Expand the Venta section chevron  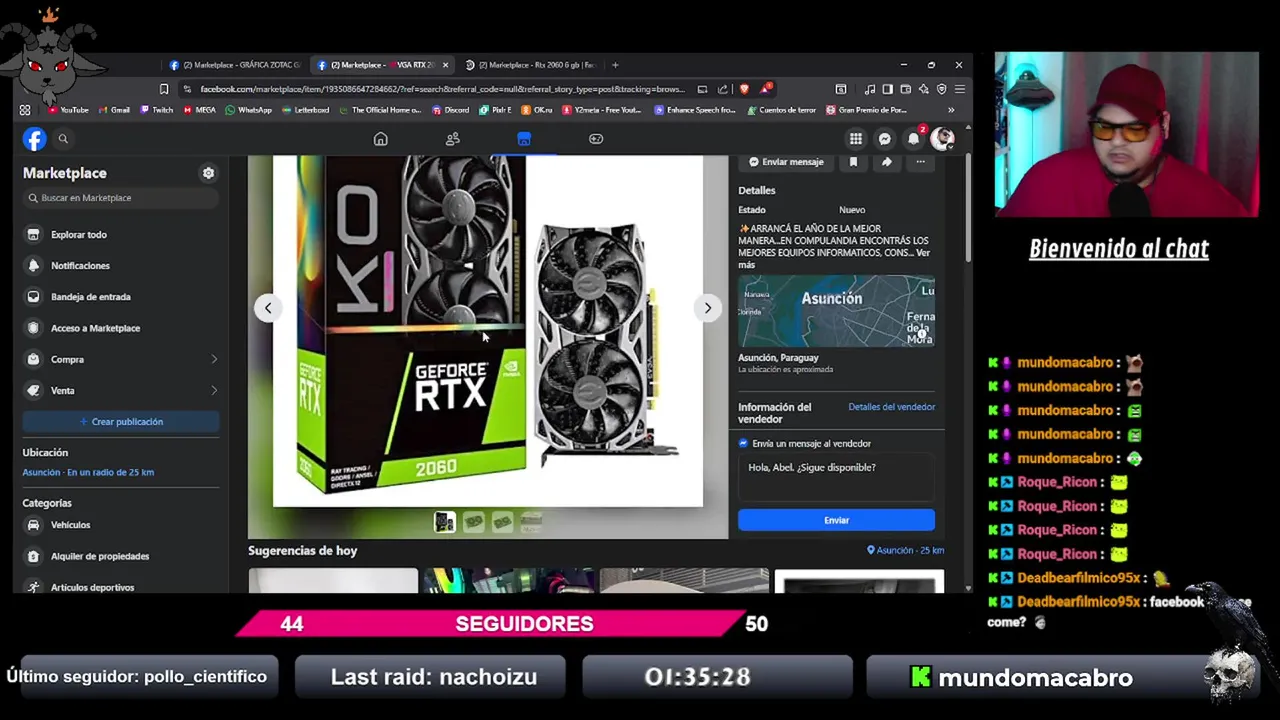[x=214, y=390]
